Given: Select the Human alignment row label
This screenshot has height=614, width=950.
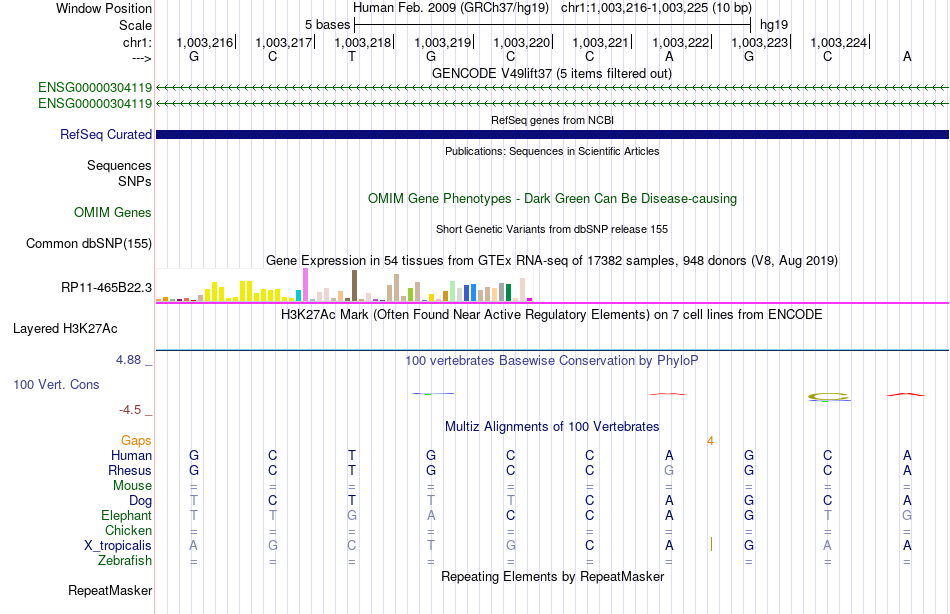Looking at the screenshot, I should coord(131,455).
